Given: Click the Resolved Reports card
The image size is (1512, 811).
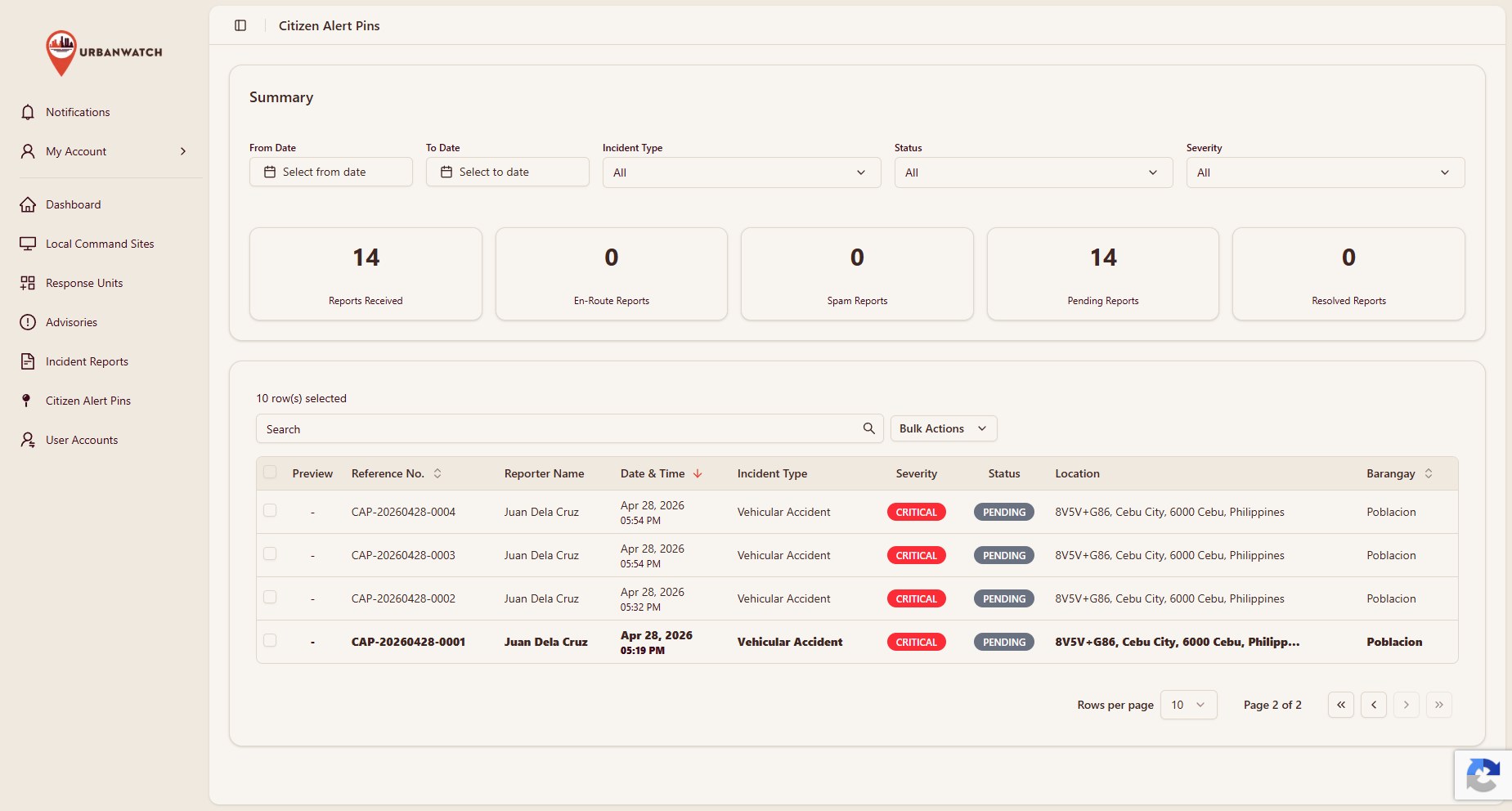Looking at the screenshot, I should pyautogui.click(x=1348, y=274).
